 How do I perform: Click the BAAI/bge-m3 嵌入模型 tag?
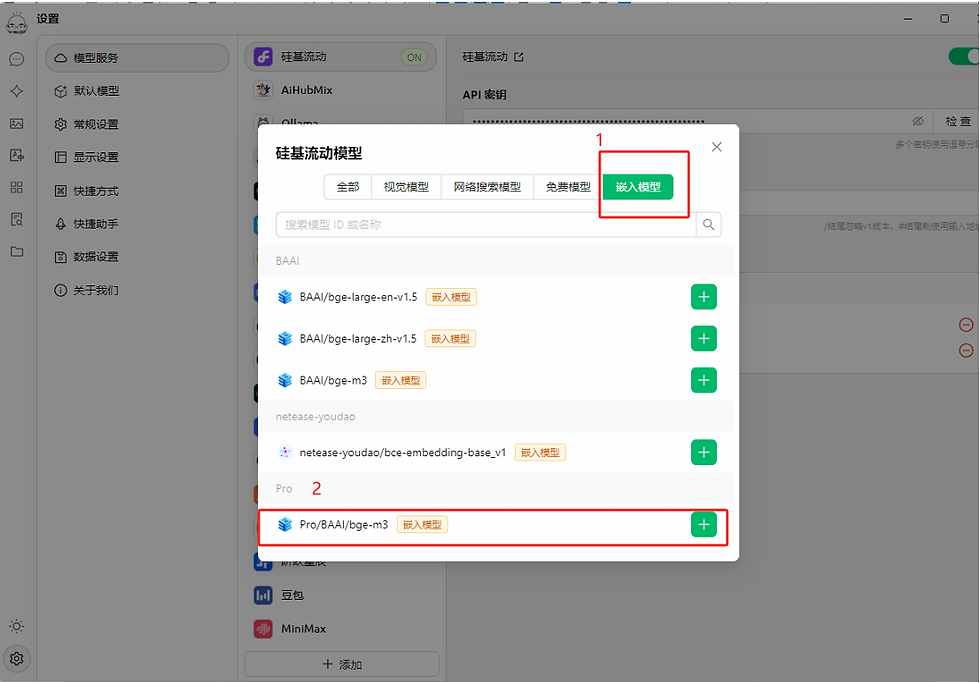401,380
